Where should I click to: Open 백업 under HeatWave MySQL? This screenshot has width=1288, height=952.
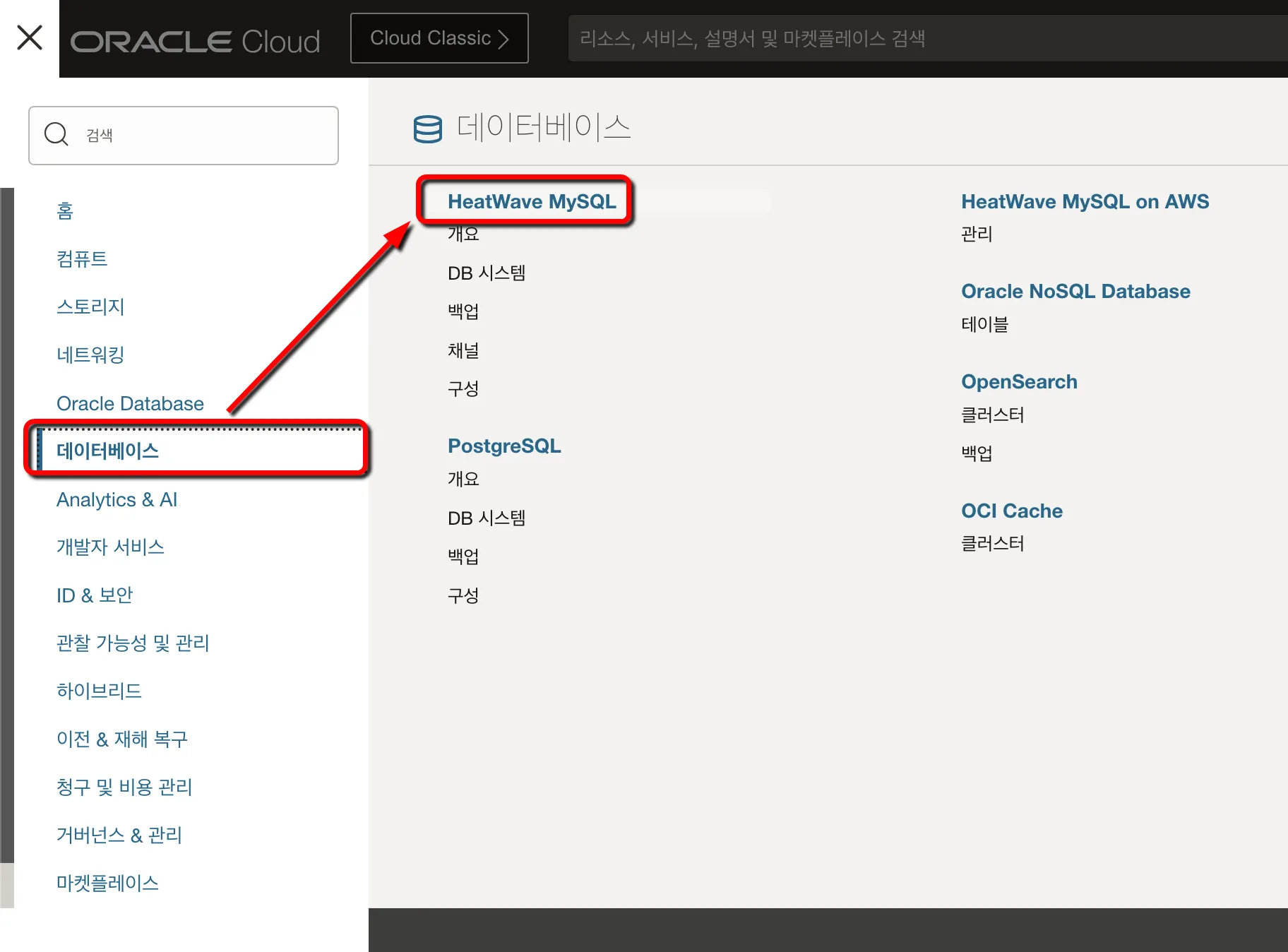pyautogui.click(x=463, y=311)
